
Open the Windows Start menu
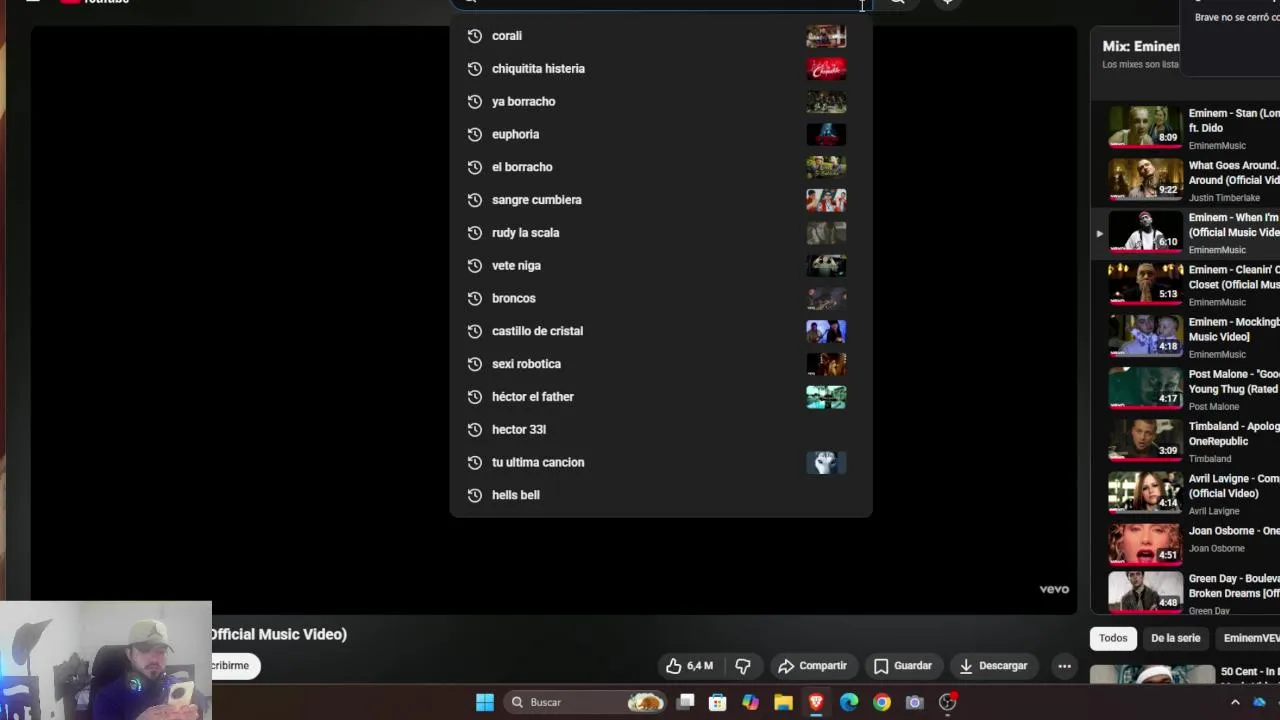485,702
